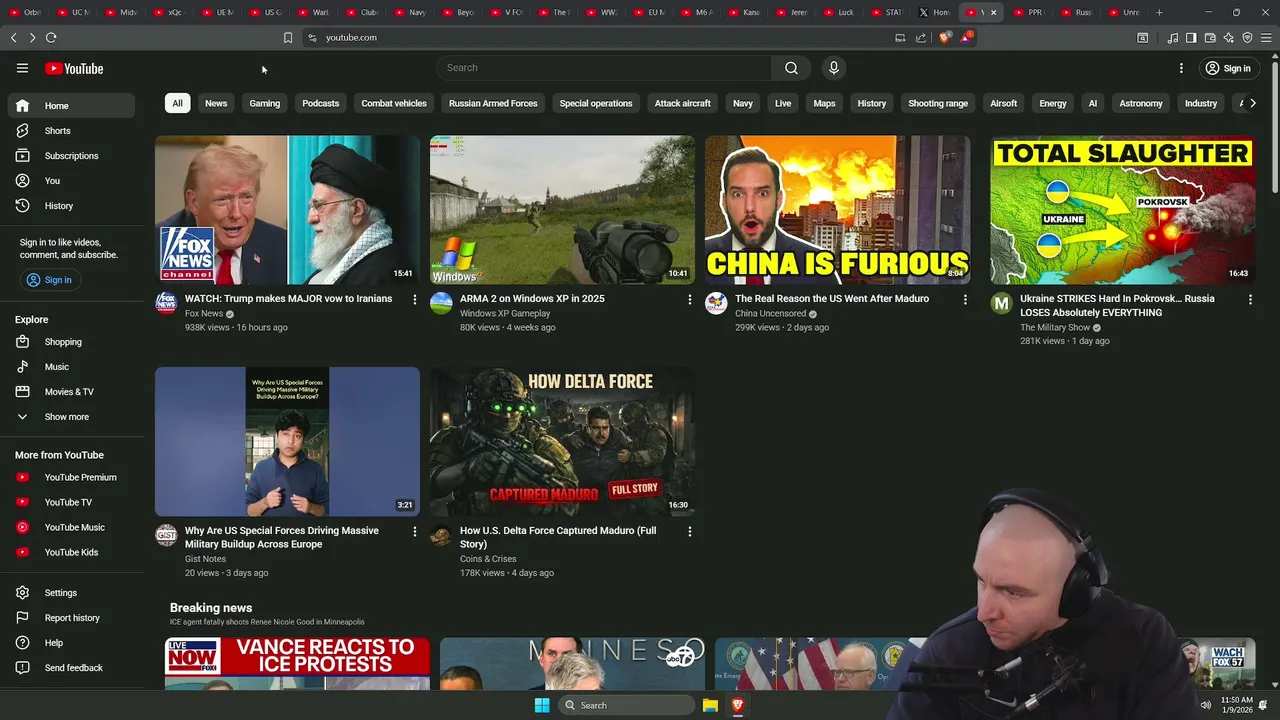Image resolution: width=1280 pixels, height=720 pixels.
Task: Open History in the sidebar
Action: click(x=71, y=206)
